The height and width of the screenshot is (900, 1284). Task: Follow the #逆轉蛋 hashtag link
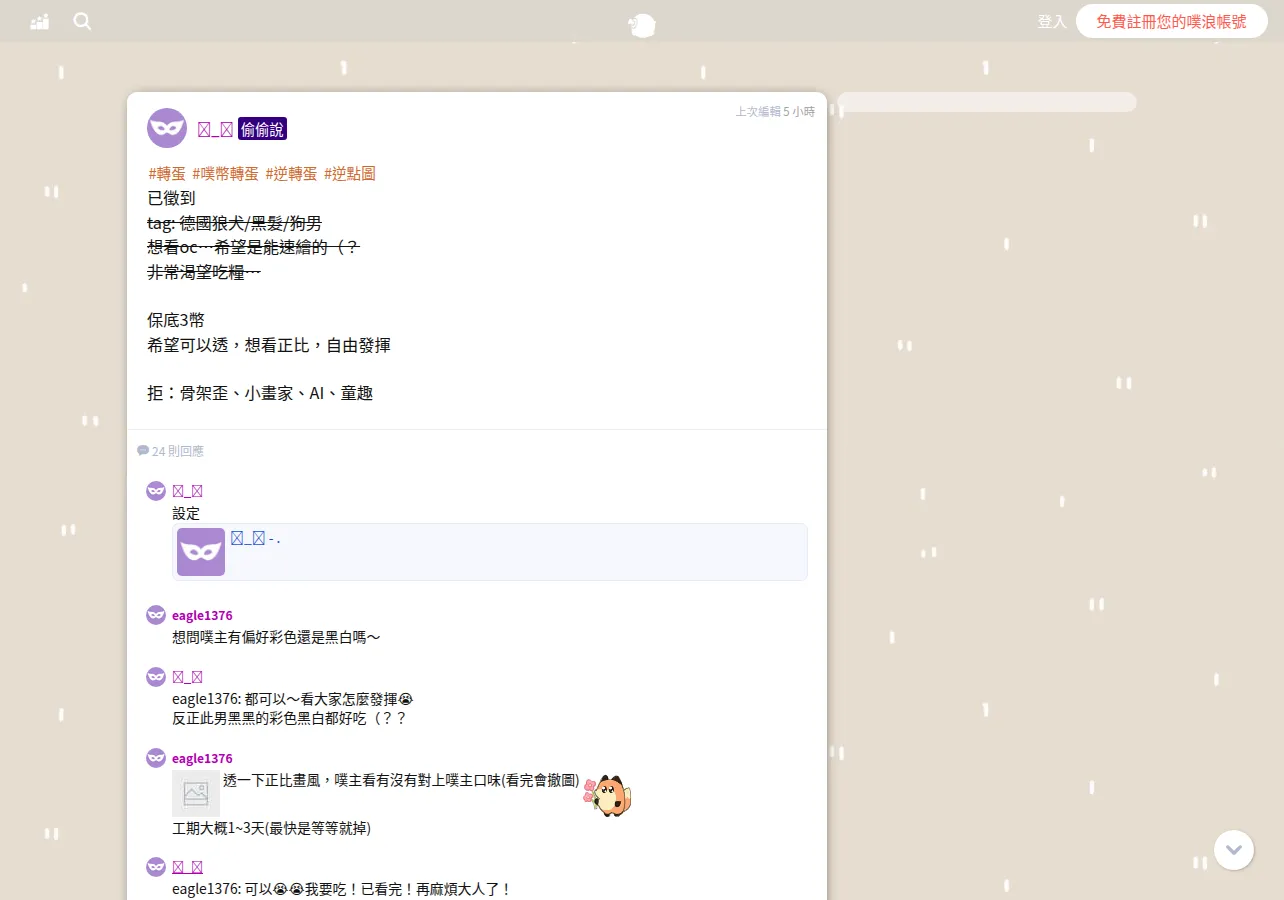(291, 174)
